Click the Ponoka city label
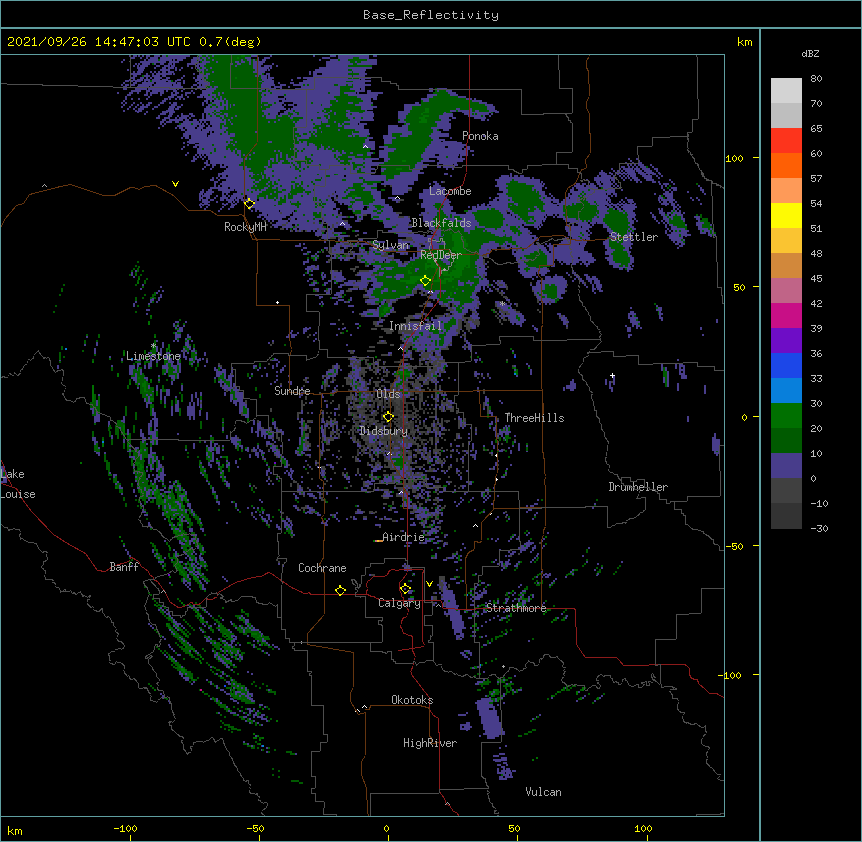862x842 pixels. click(x=480, y=136)
